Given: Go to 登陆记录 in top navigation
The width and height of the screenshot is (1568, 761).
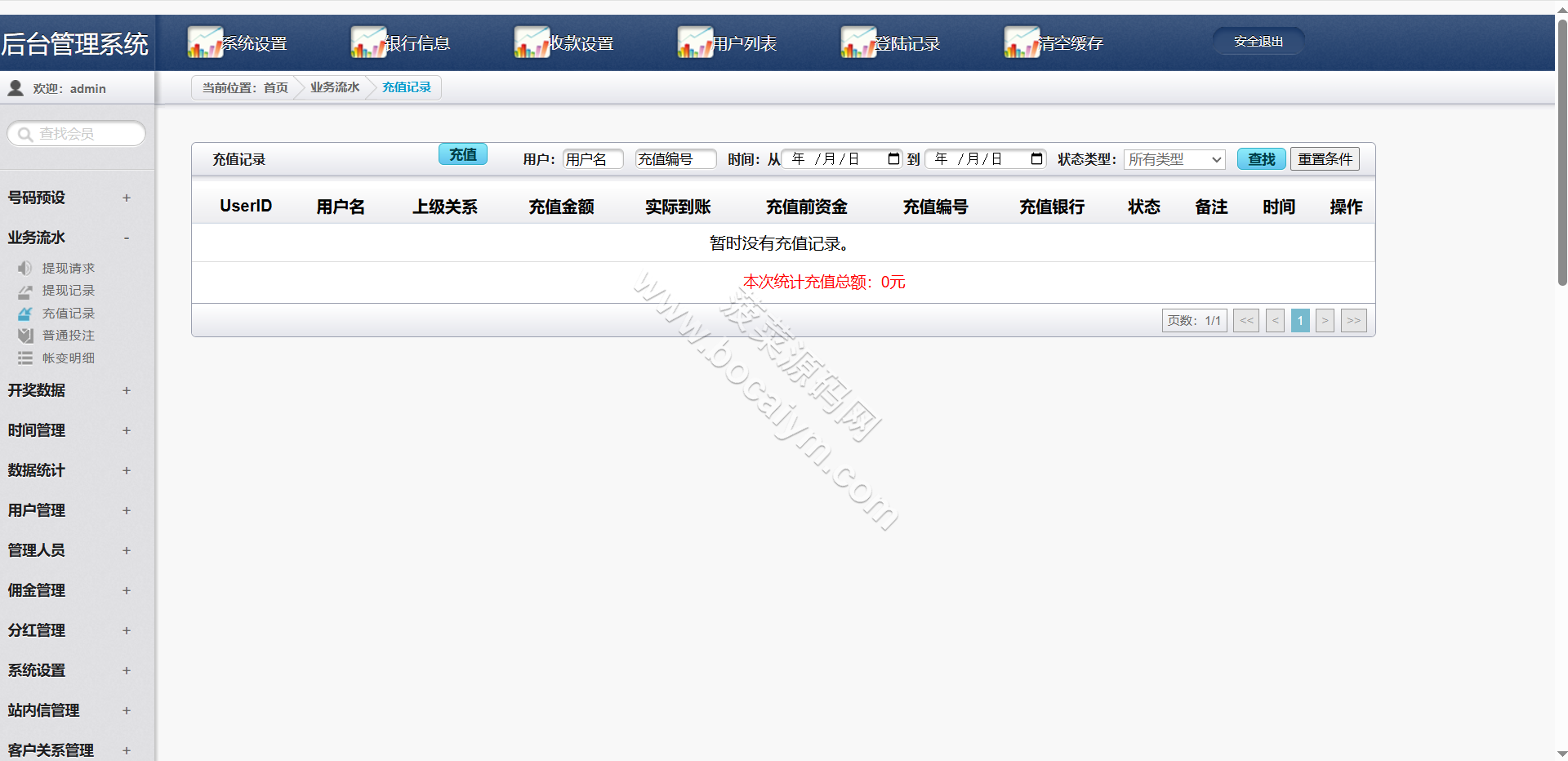Looking at the screenshot, I should [908, 43].
